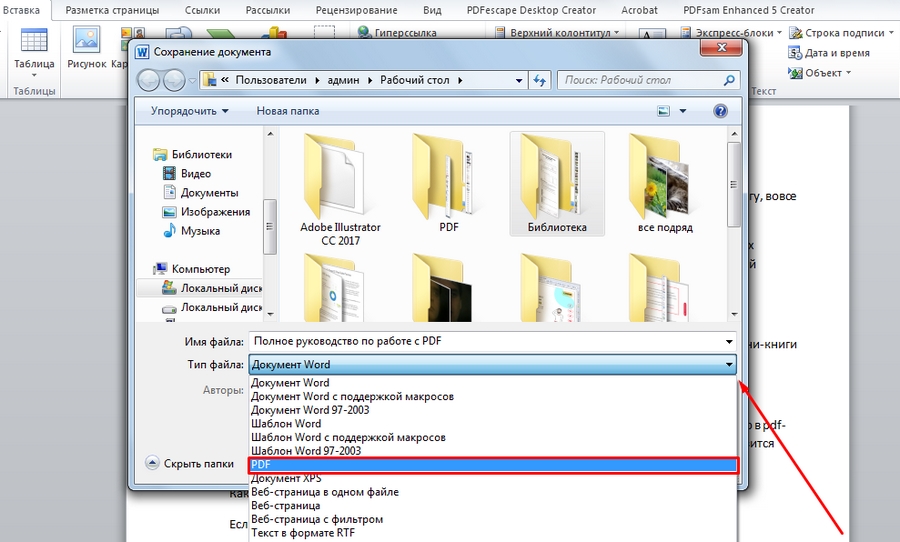Open the Упорядочить dropdown menu
900x542 pixels.
[189, 111]
